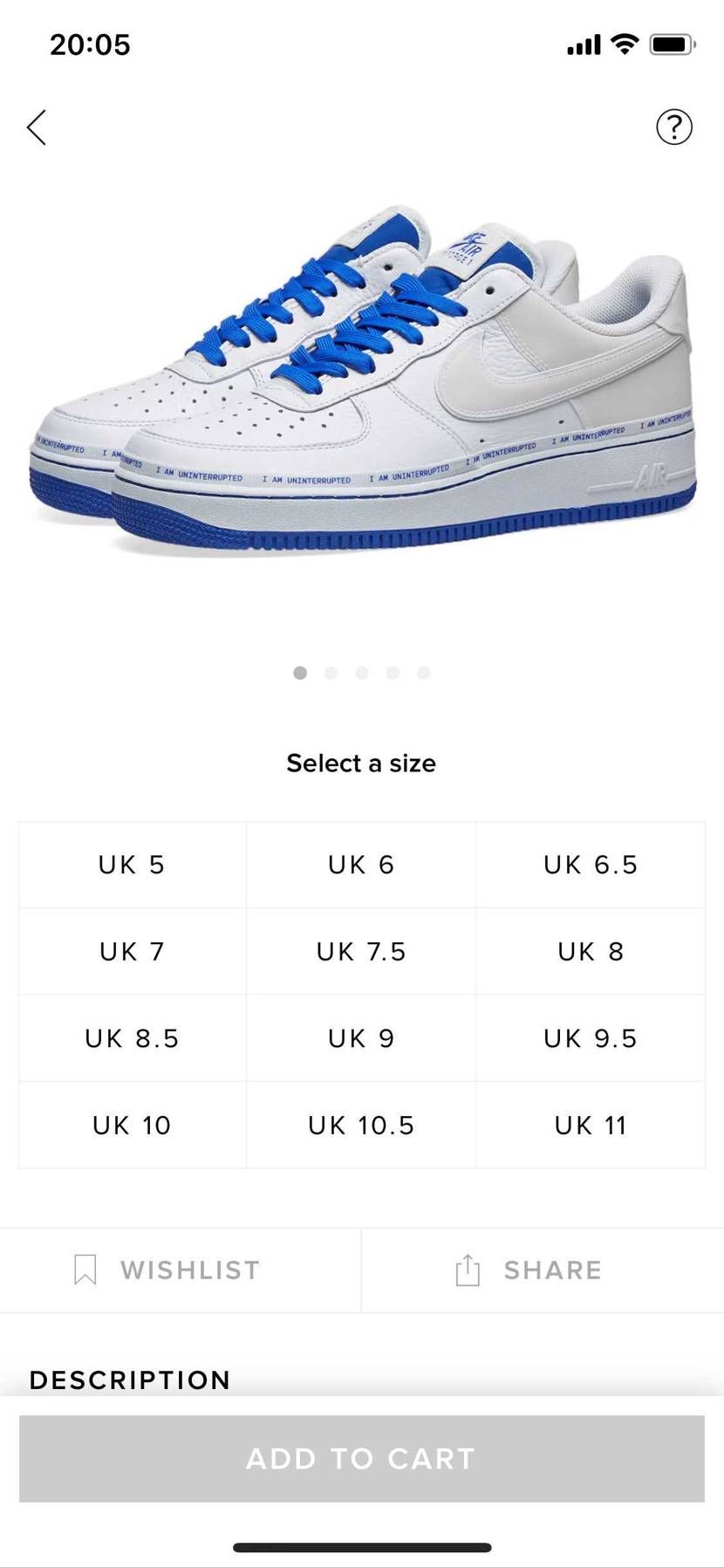
Task: Pick size UK 7.5
Action: pyautogui.click(x=361, y=951)
